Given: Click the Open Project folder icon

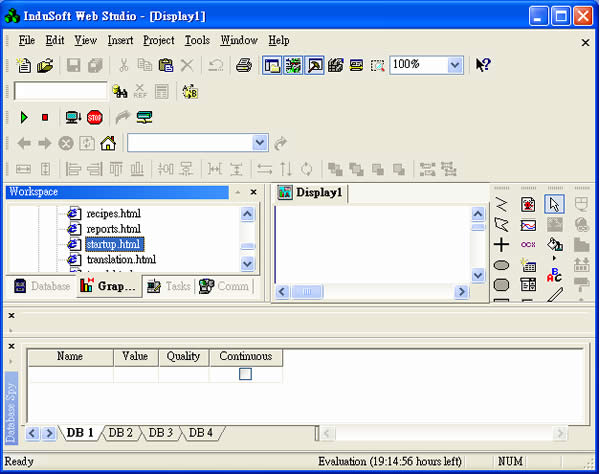Looking at the screenshot, I should click(45, 65).
